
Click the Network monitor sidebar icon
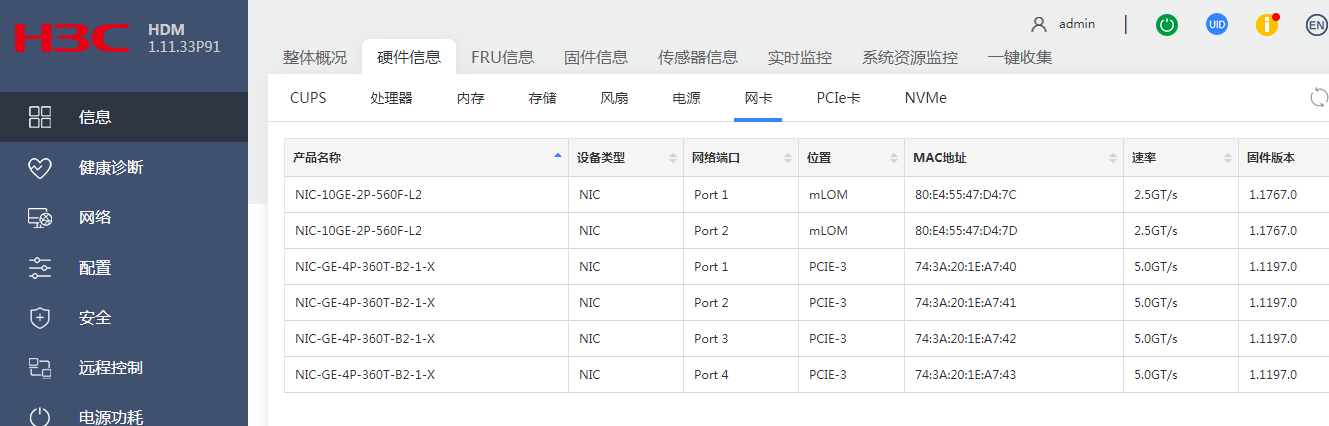pyautogui.click(x=40, y=217)
